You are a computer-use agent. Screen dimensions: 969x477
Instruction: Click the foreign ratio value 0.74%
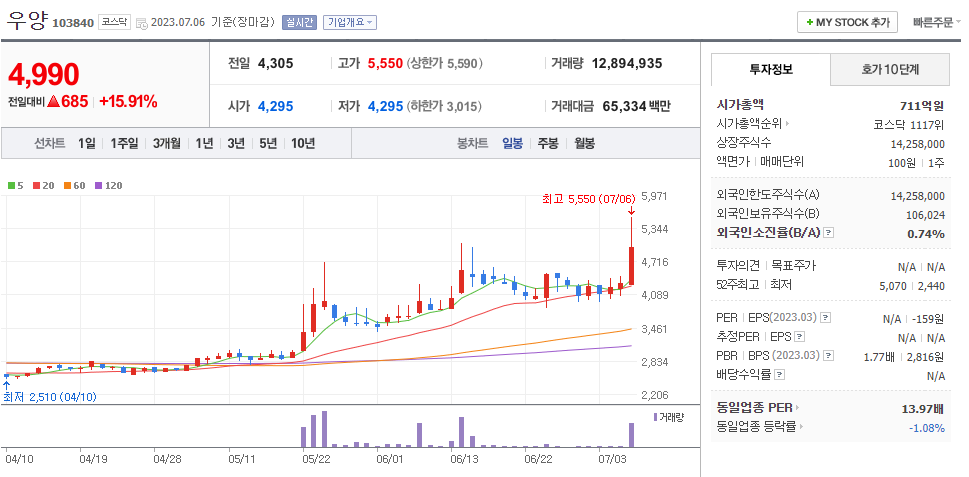point(926,234)
